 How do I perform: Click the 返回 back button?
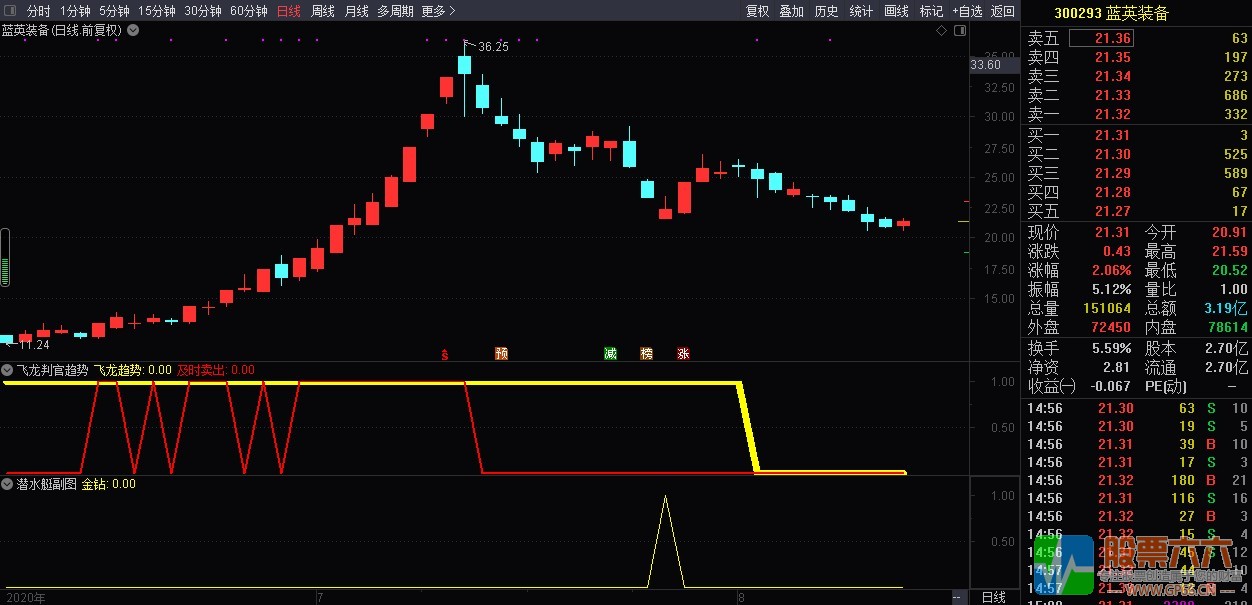coord(1002,11)
